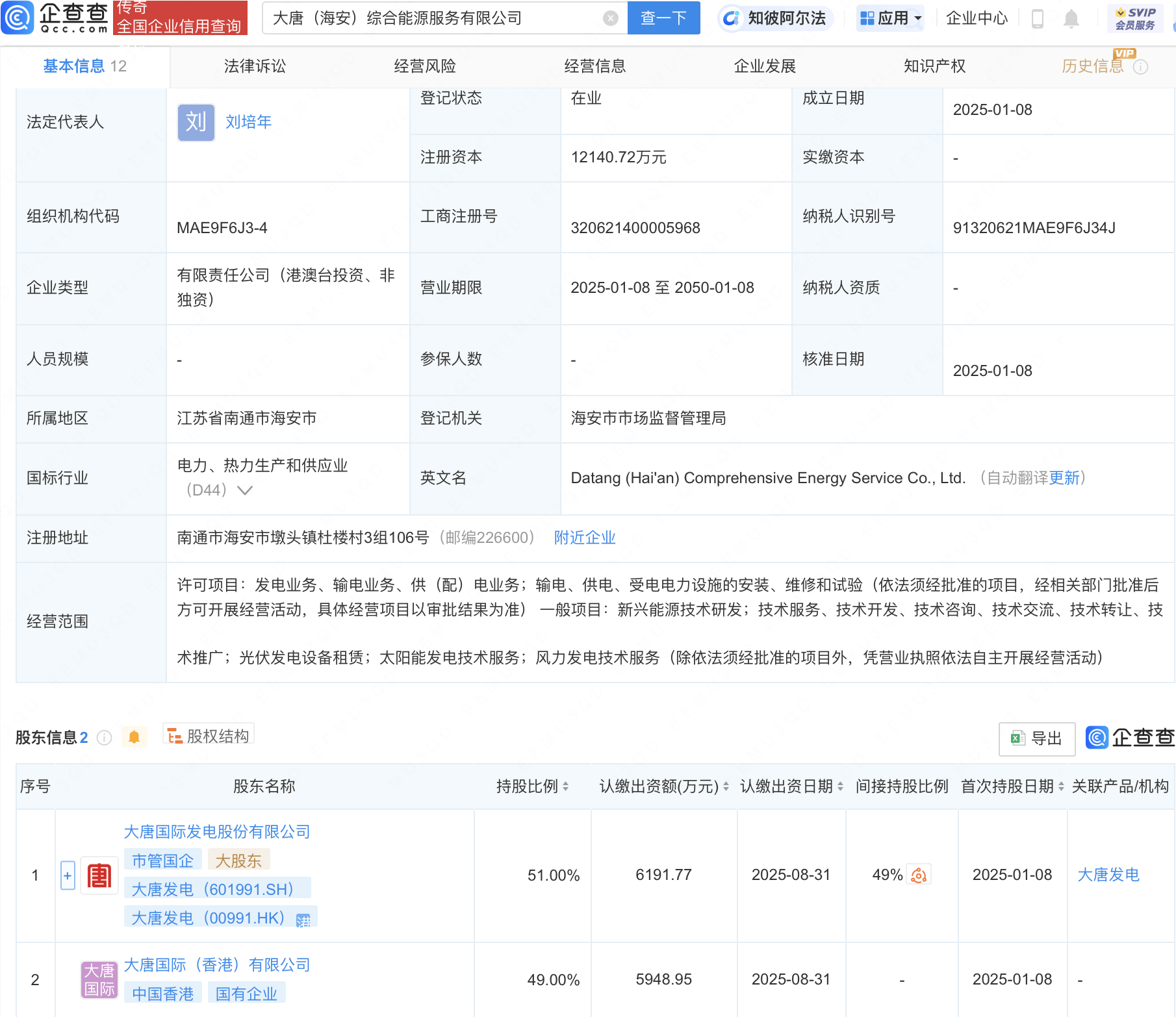Viewport: 1176px width, 1017px height.
Task: Click the 查一下 search button
Action: pos(663,18)
